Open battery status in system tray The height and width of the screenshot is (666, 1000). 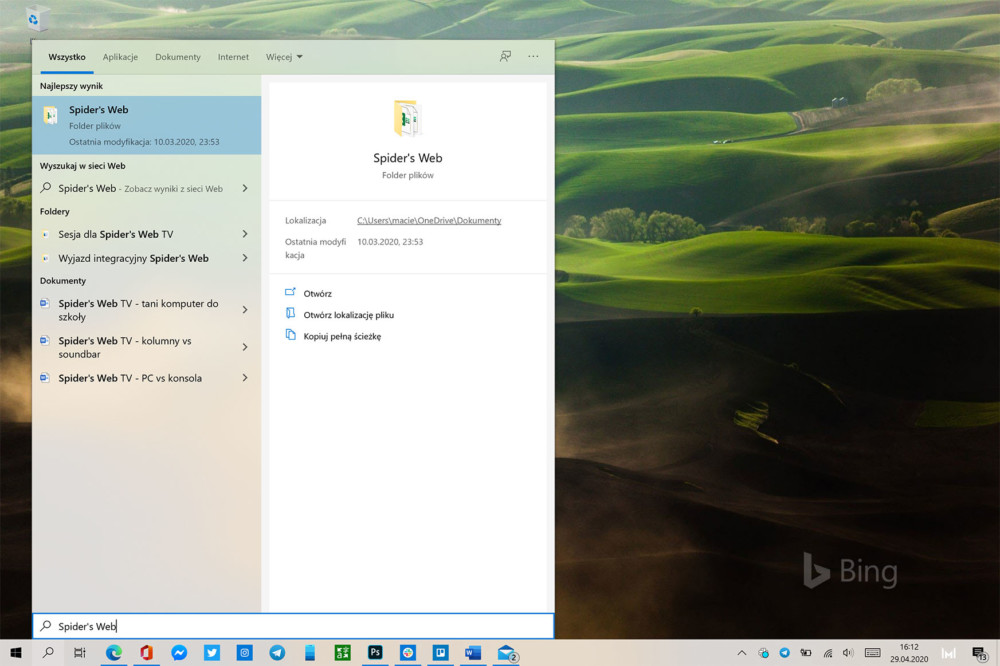click(806, 653)
